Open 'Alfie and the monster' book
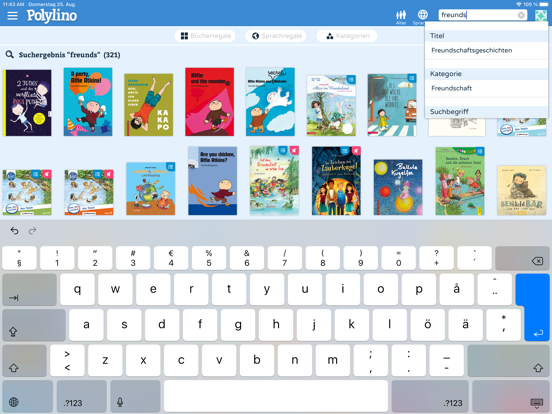552x414 pixels. pos(209,102)
